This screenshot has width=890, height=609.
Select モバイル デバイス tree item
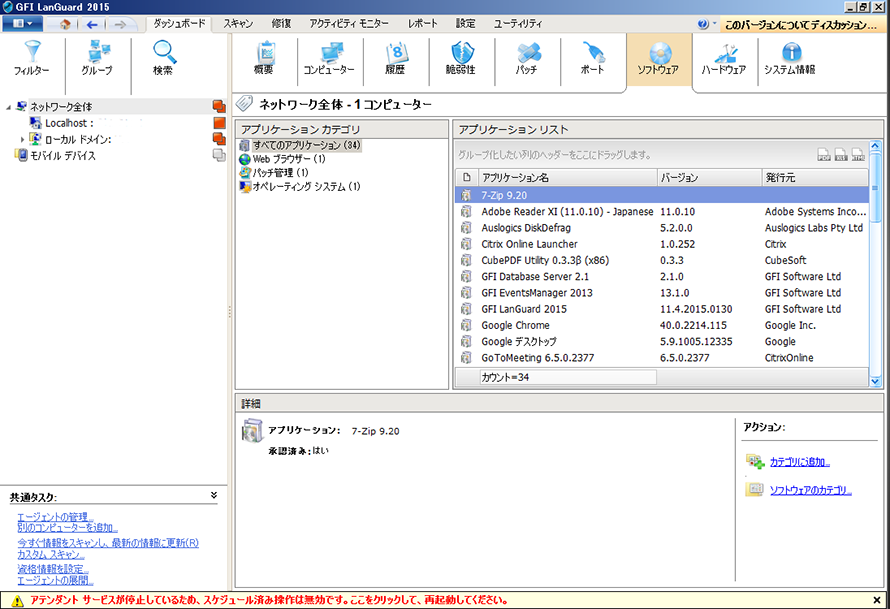click(62, 156)
